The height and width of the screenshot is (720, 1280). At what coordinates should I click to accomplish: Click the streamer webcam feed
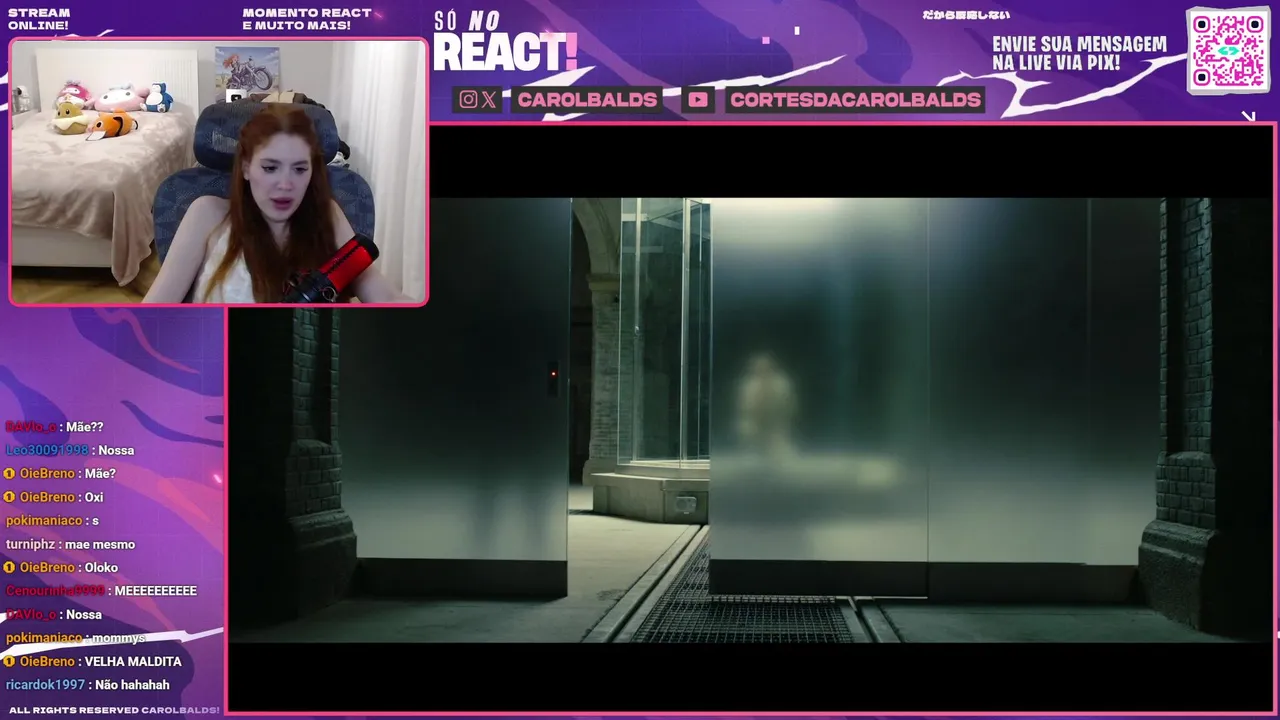point(218,171)
